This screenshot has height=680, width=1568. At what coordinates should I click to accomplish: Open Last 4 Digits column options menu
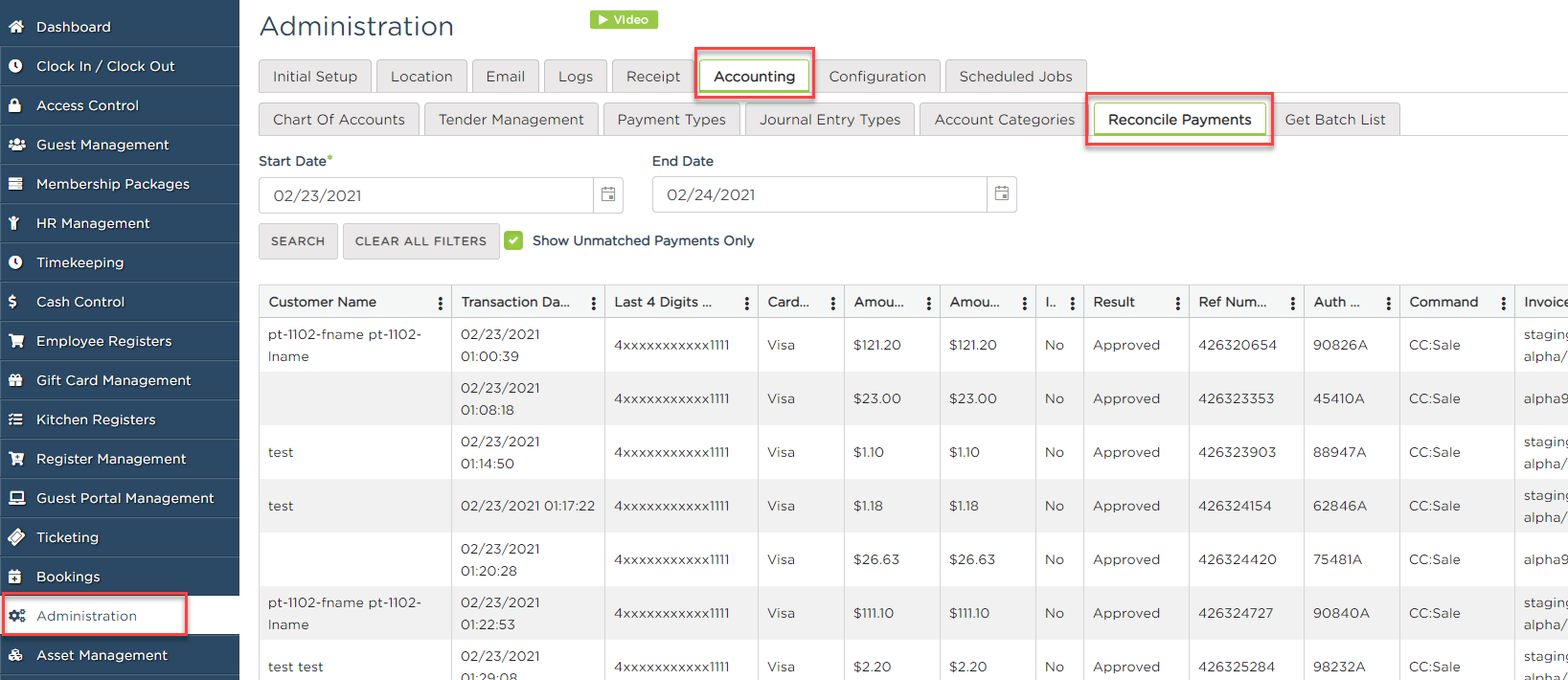coord(747,303)
